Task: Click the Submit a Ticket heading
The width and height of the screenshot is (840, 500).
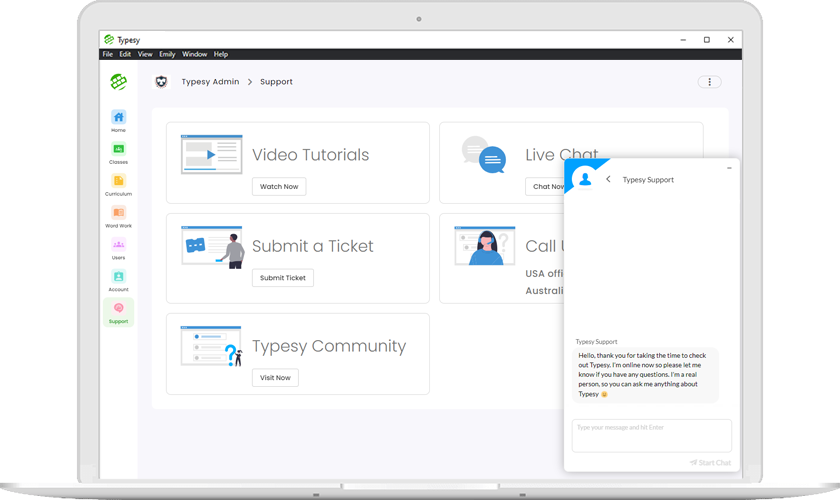Action: 313,246
